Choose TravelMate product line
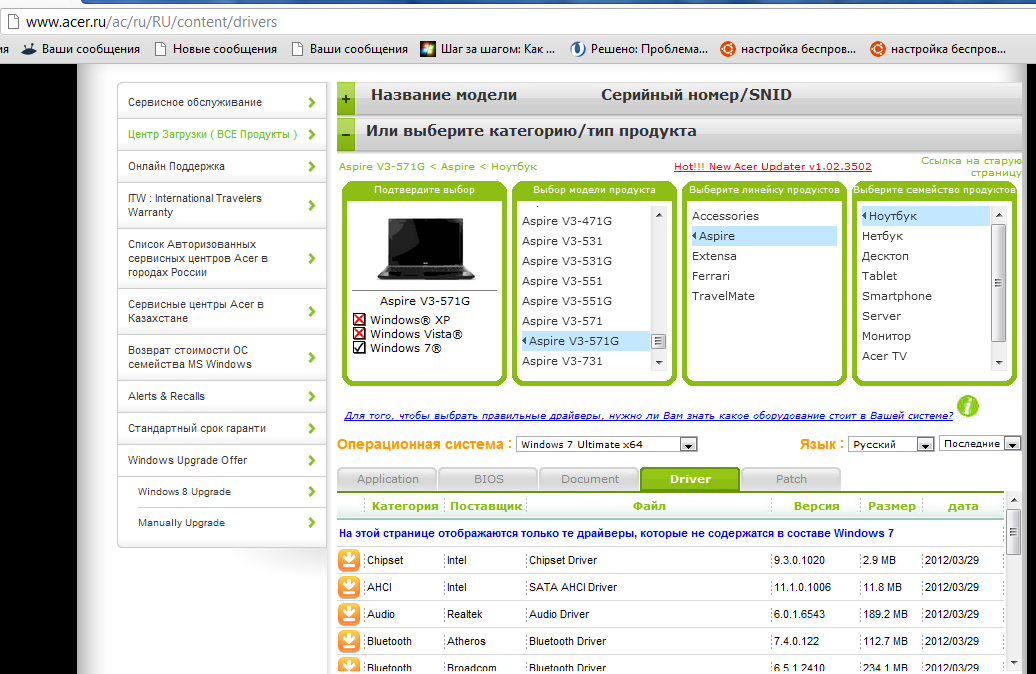 [x=723, y=296]
